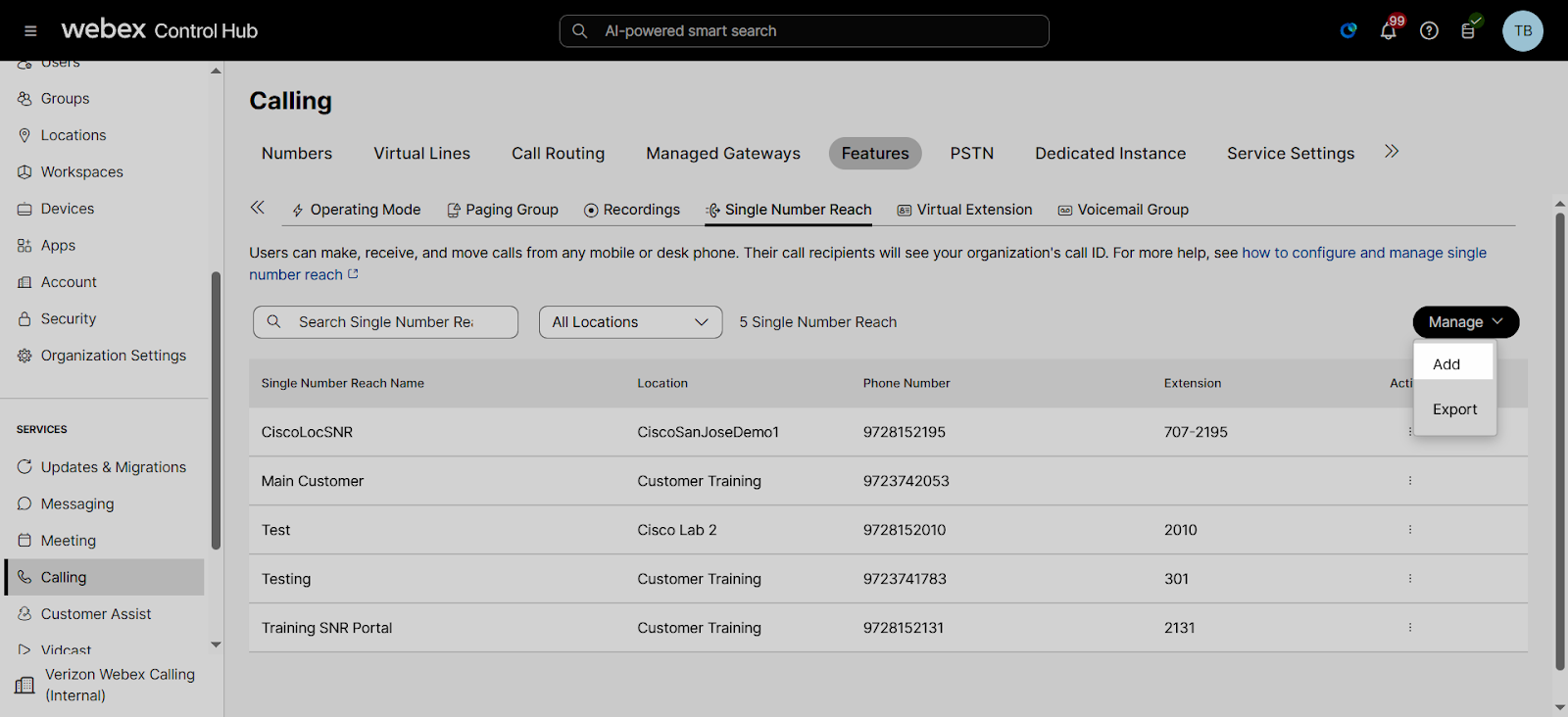
Task: Open the Single Number Reach feature tab
Action: tap(789, 210)
